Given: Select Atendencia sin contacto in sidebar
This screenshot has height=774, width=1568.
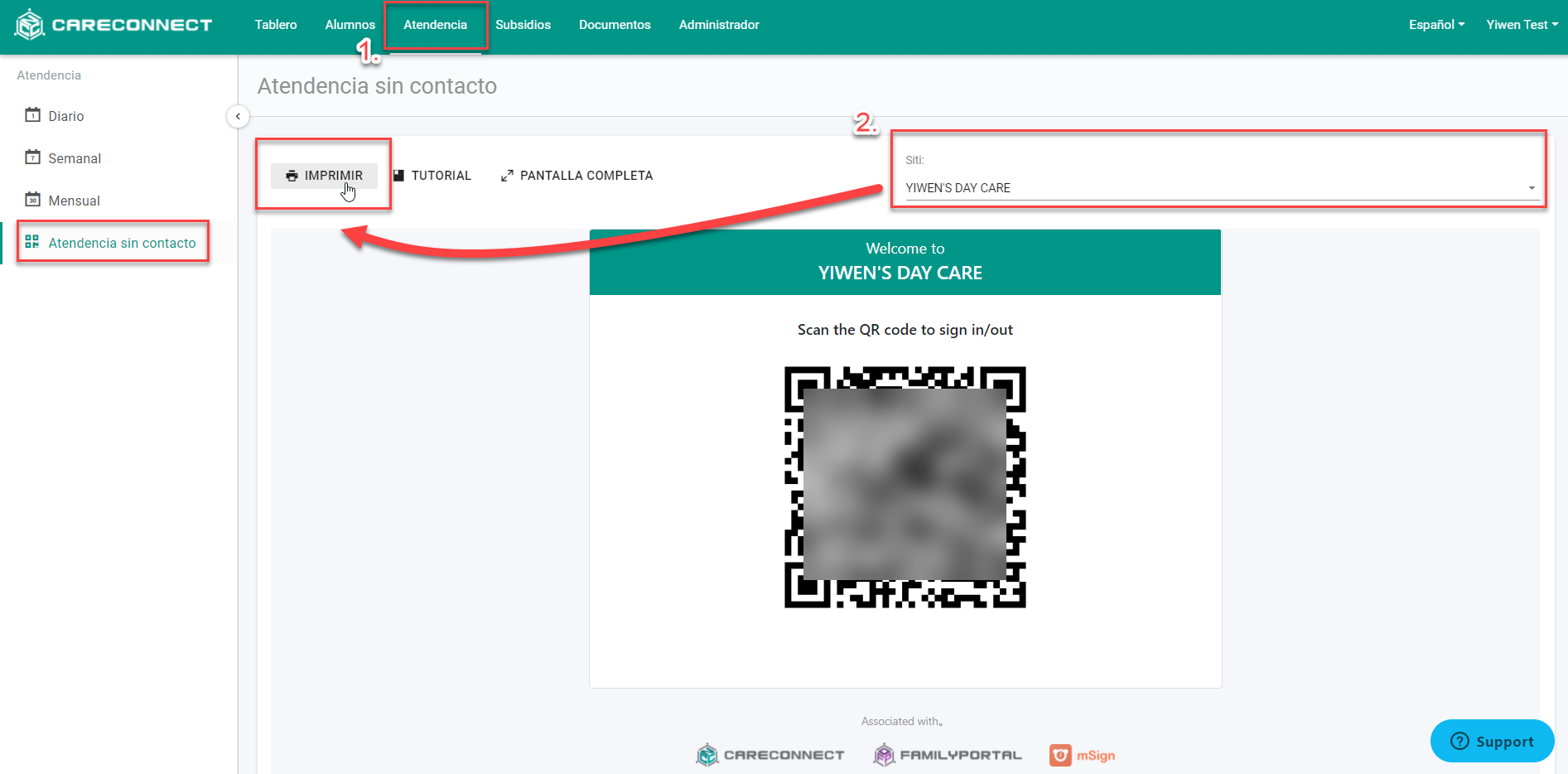Looking at the screenshot, I should click(x=122, y=243).
